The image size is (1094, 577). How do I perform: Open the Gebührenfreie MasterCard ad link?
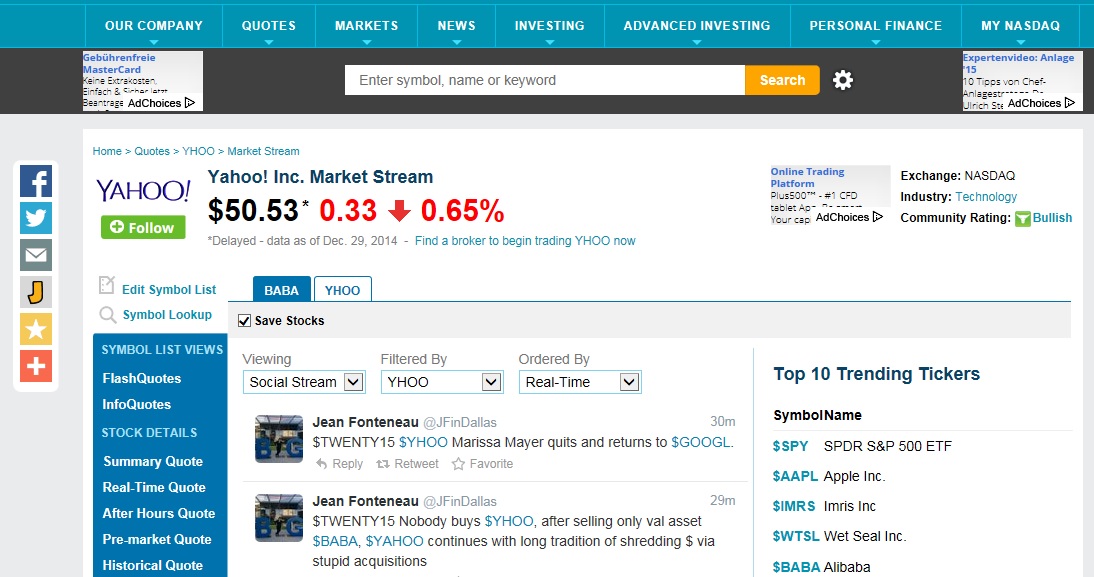[x=119, y=63]
